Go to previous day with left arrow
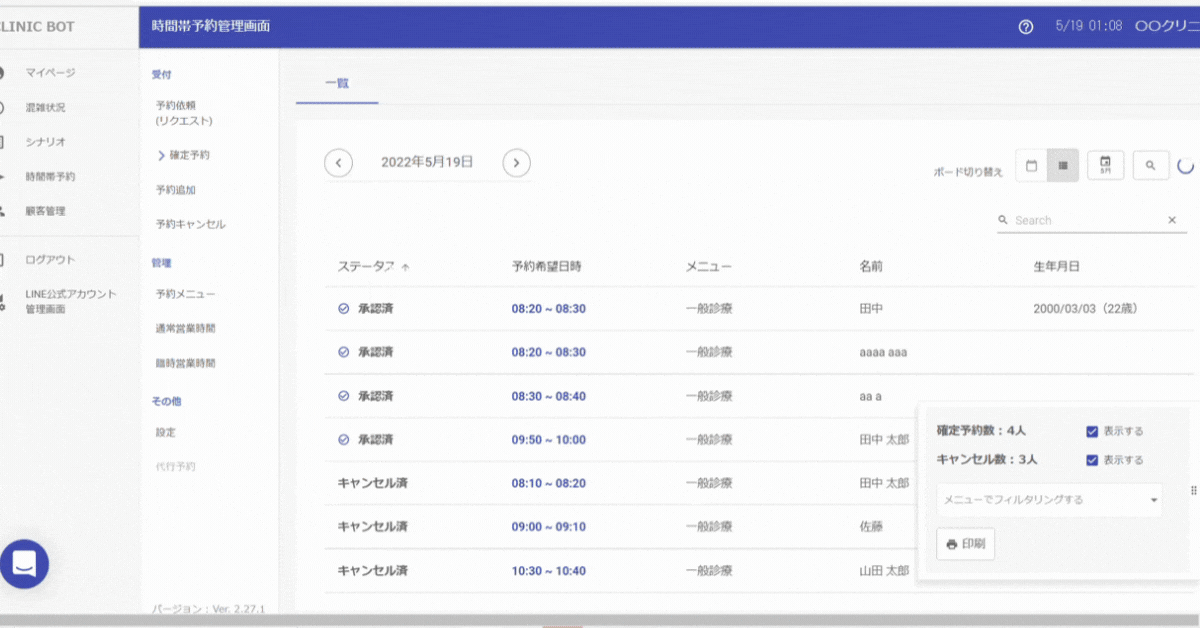 pyautogui.click(x=338, y=162)
